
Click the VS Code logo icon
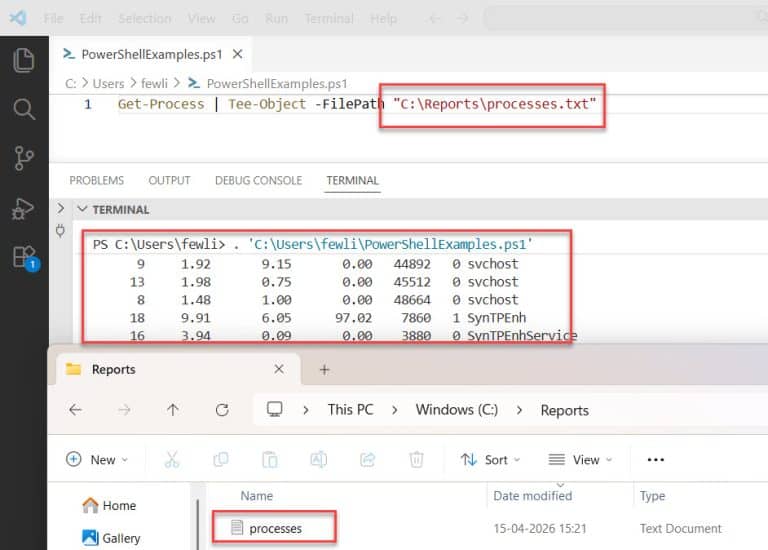coord(18,19)
